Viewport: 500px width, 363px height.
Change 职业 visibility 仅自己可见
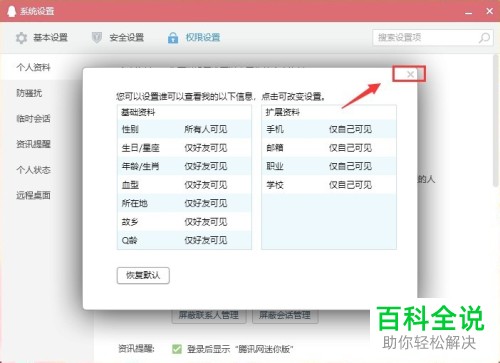point(350,166)
